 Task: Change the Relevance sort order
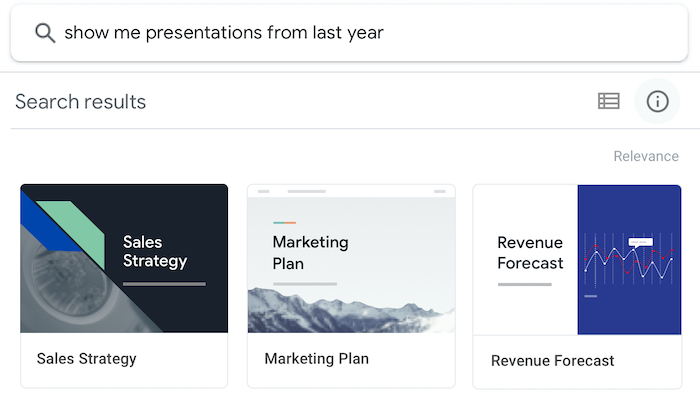click(x=645, y=156)
